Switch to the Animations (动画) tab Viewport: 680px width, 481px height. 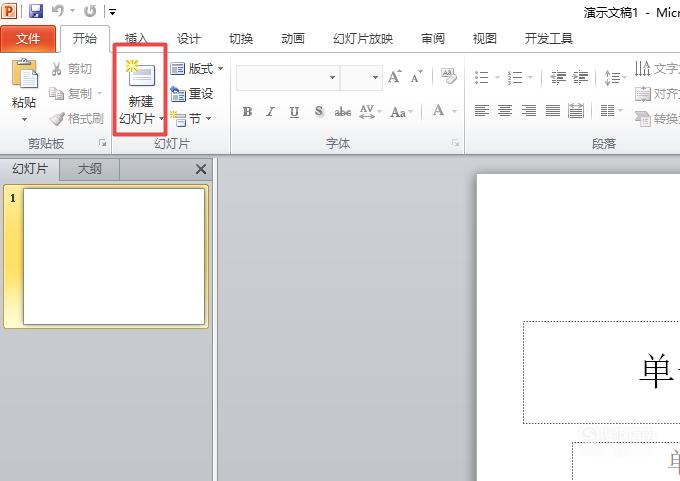click(x=293, y=39)
